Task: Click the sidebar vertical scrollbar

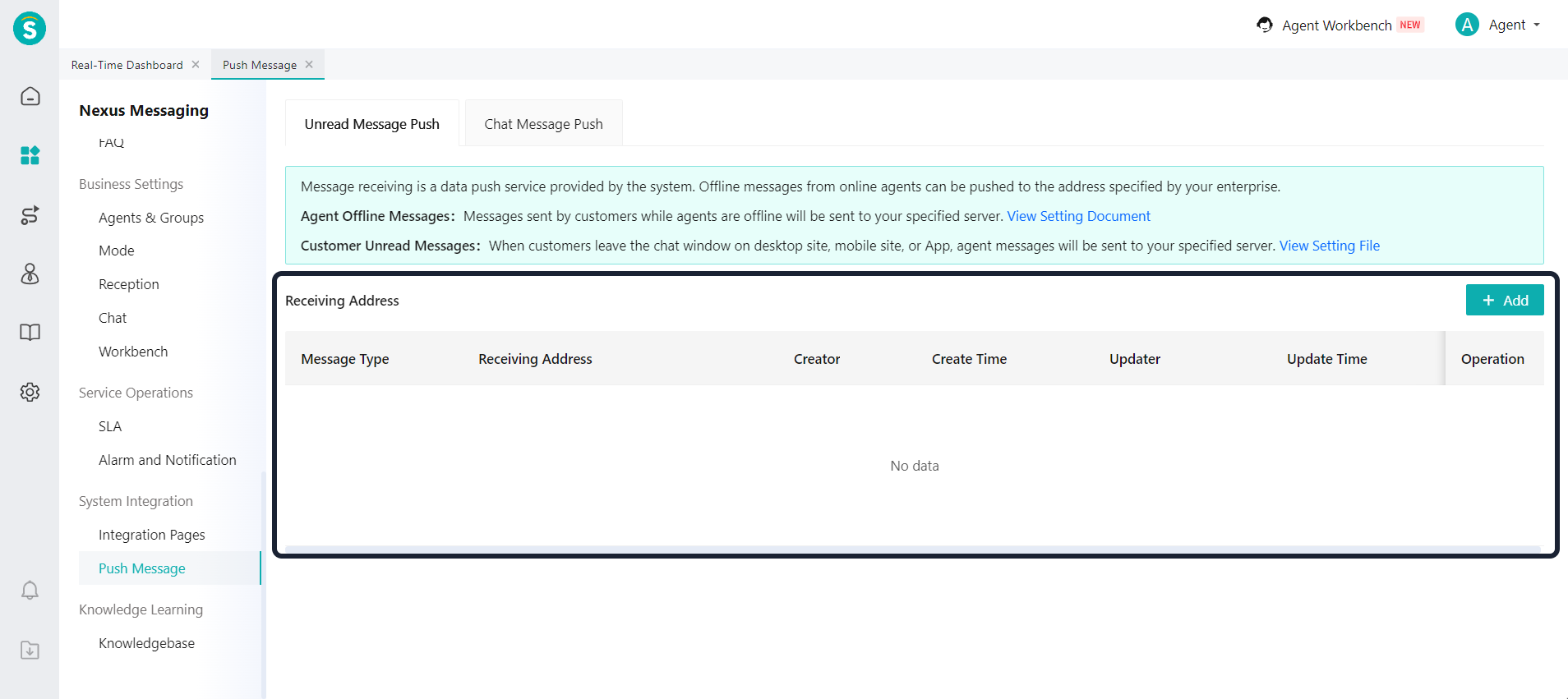Action: [262, 584]
